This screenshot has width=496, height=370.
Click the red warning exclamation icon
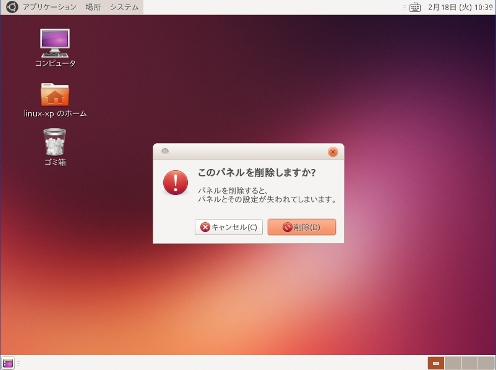175,182
